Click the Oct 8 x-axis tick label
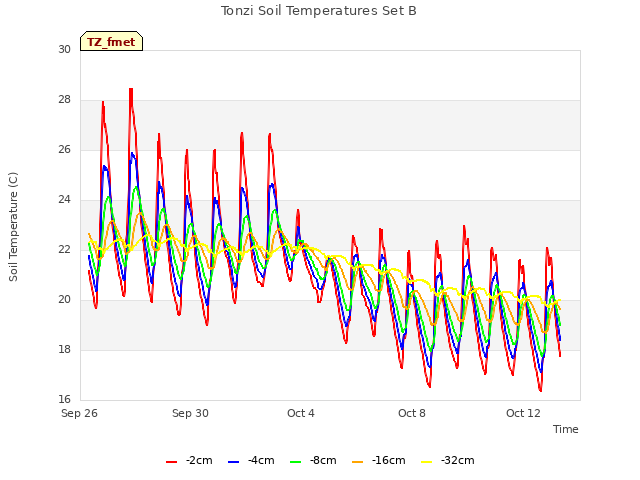640x480 pixels. click(412, 413)
